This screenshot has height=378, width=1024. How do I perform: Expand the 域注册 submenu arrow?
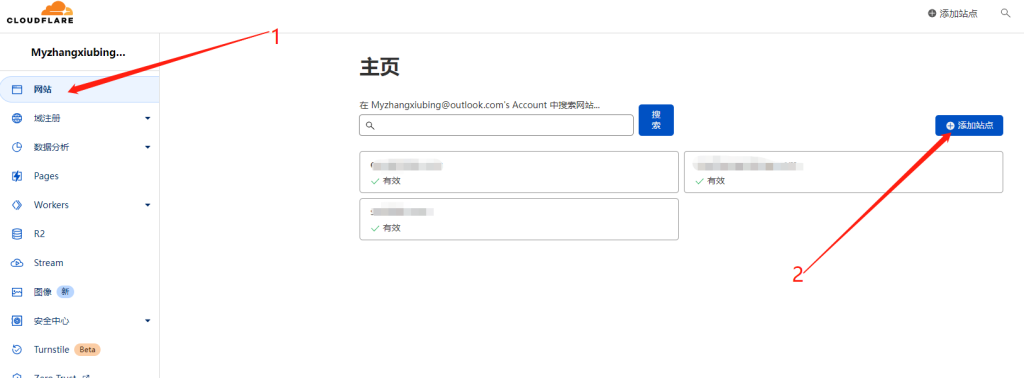point(148,119)
